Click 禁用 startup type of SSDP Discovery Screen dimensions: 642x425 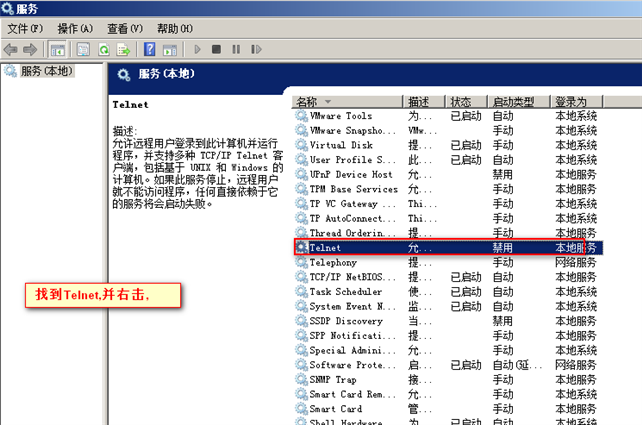coord(502,321)
